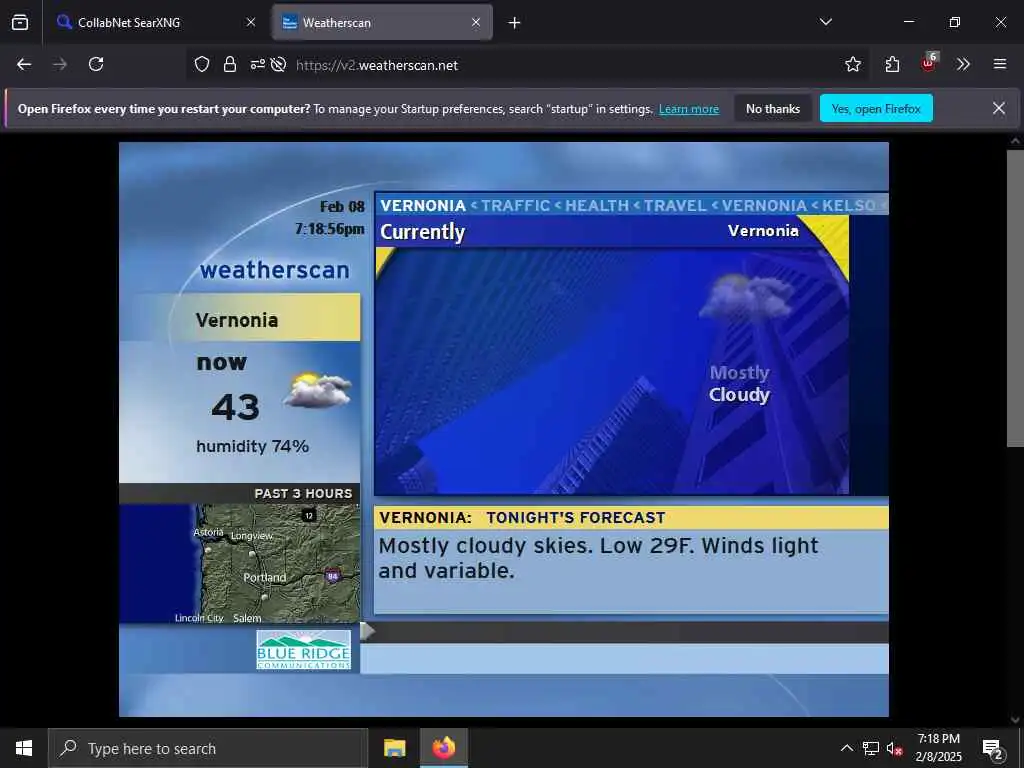Open the Firefox application menu
The width and height of the screenshot is (1024, 768).
coord(999,64)
